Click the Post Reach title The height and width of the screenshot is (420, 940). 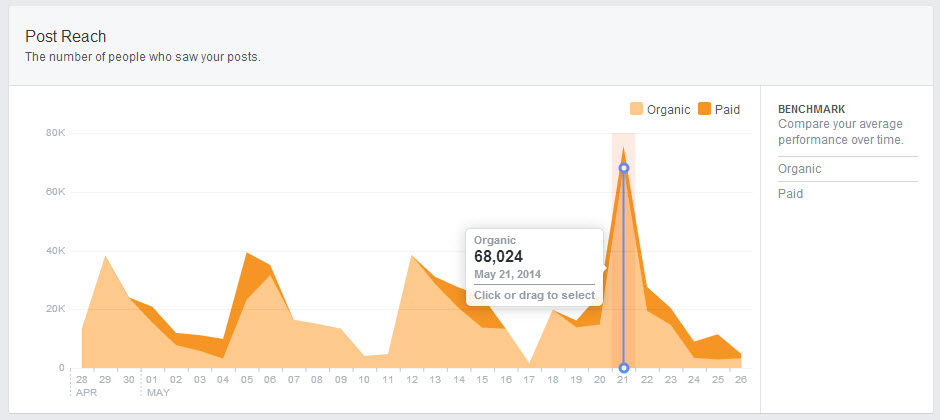[x=66, y=37]
